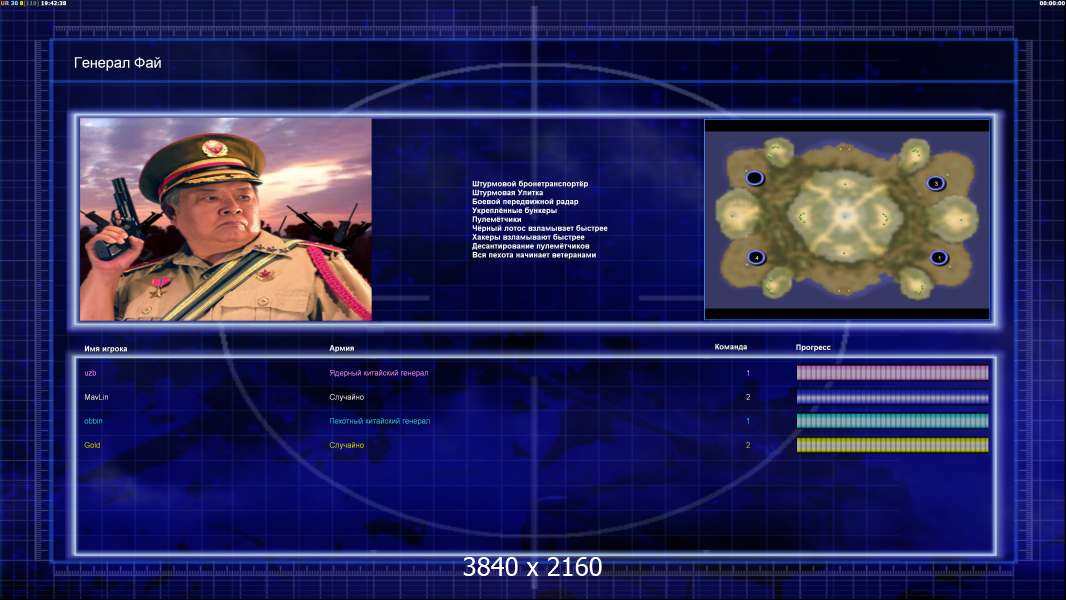Click Gold's 'Случайно' army entry
1066x600 pixels.
point(347,445)
